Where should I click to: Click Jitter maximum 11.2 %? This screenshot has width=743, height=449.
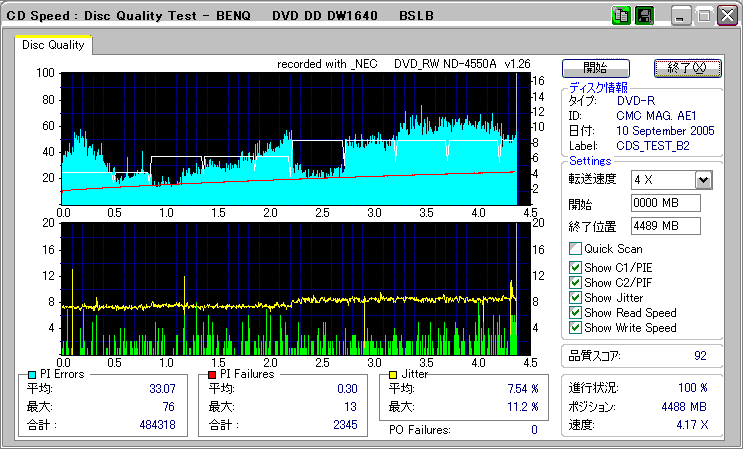coord(523,407)
